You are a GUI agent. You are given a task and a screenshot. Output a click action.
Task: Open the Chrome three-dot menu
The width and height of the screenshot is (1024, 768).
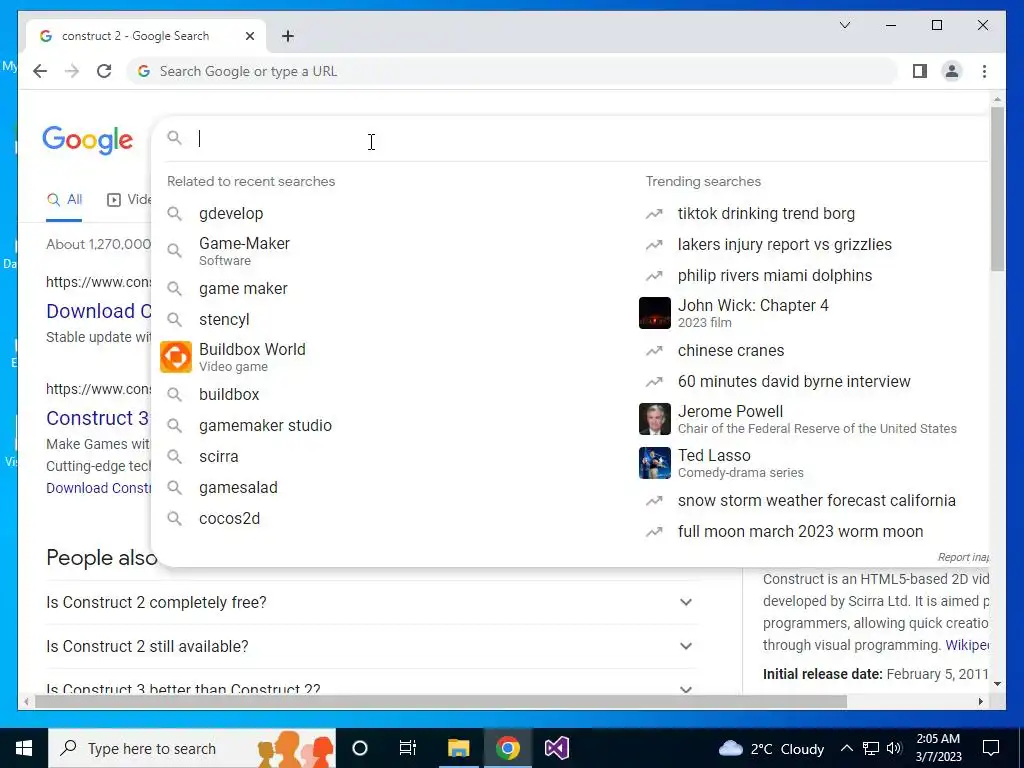(x=984, y=71)
